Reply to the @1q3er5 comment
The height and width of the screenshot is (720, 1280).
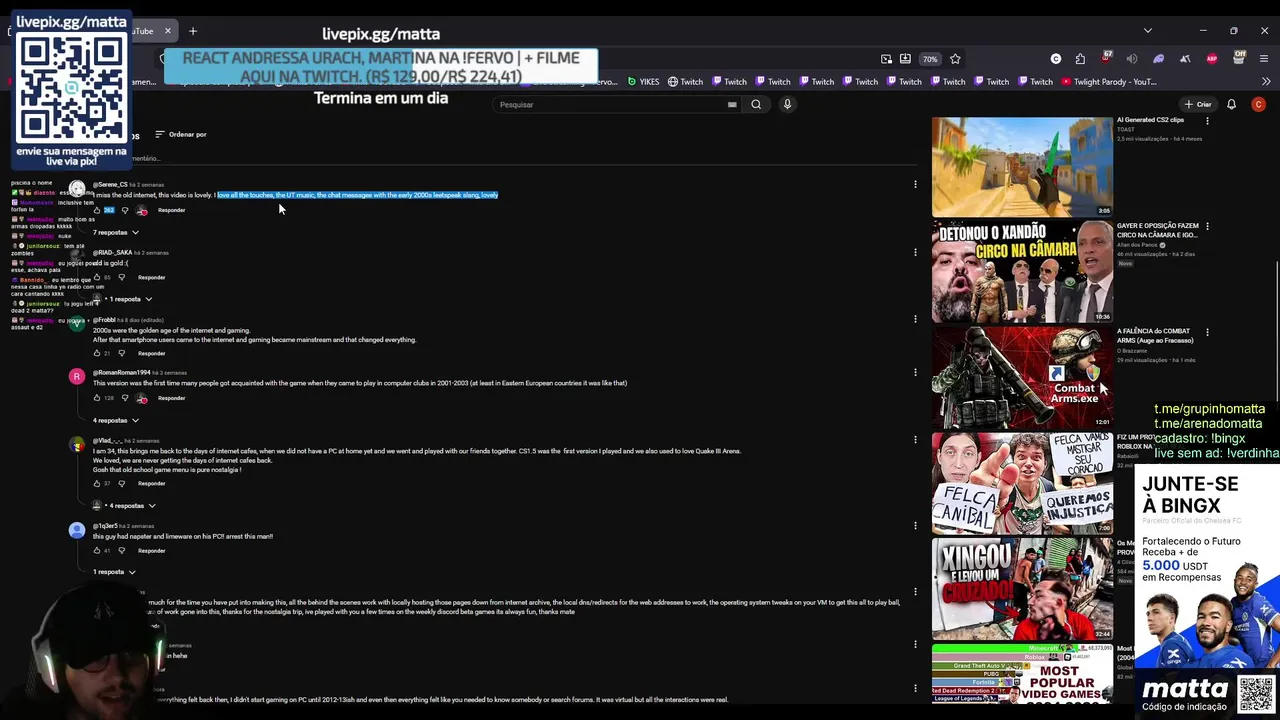tap(151, 550)
